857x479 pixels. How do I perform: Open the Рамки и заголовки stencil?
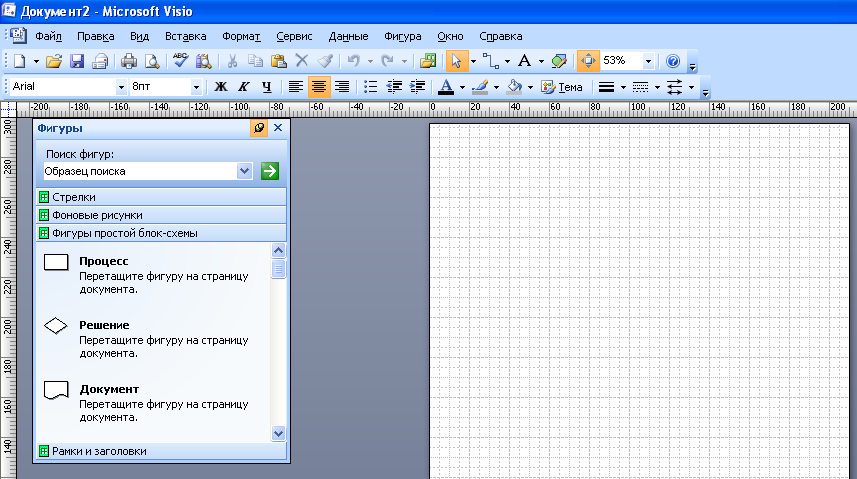pos(161,451)
